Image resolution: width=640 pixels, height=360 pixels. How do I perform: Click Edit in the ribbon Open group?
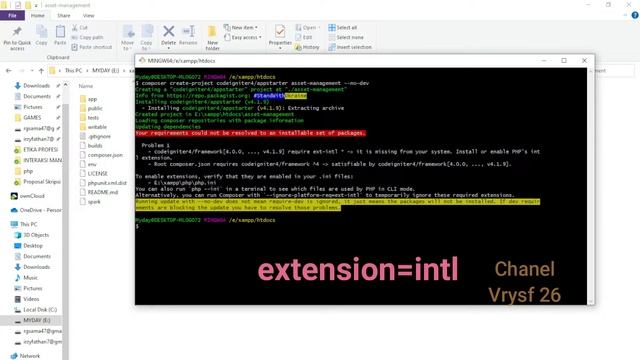pos(304,37)
